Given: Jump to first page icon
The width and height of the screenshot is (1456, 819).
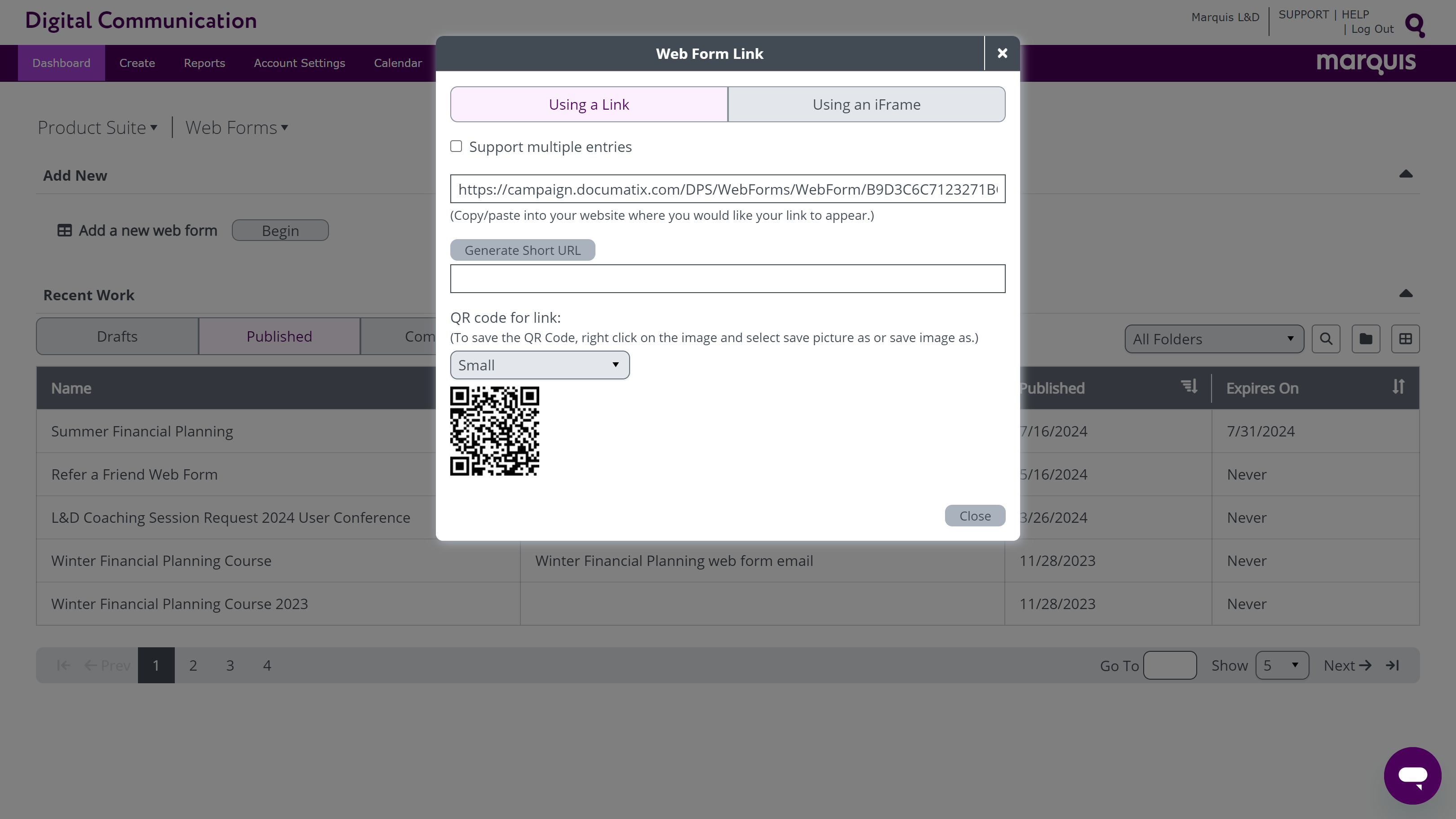Looking at the screenshot, I should (x=63, y=665).
